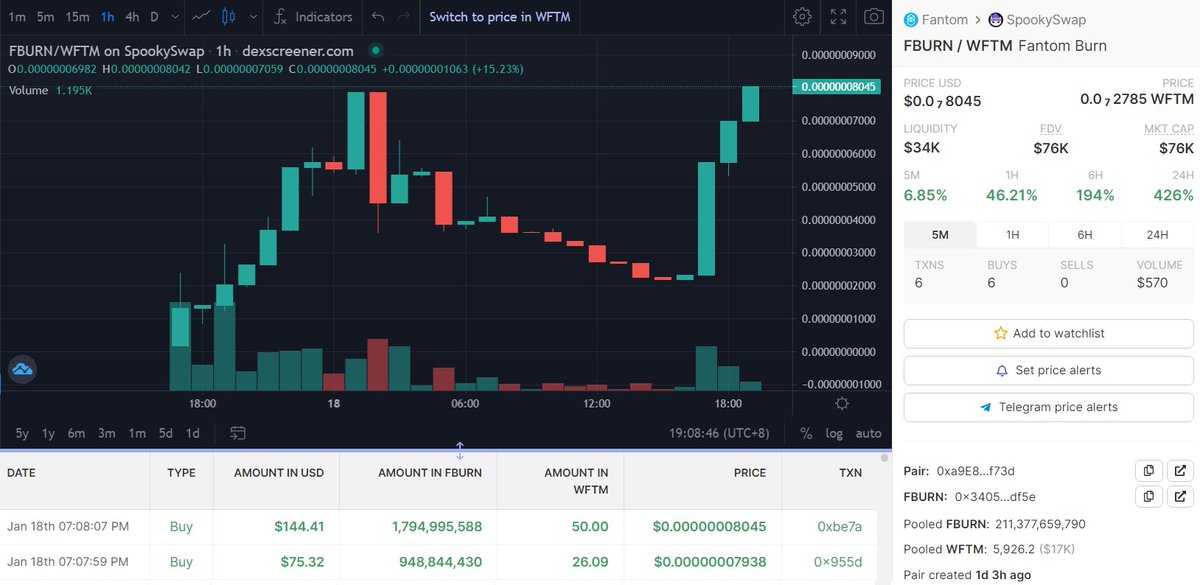Screen dimensions: 1200x585
Task: Choose the 1m date range at bottom
Action: [137, 433]
